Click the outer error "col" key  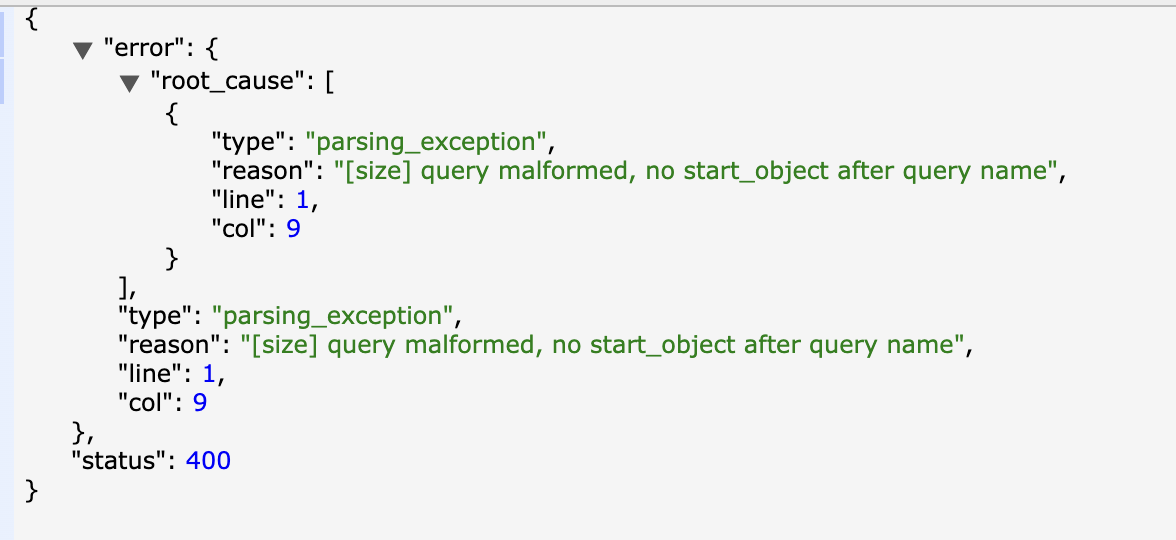tap(147, 403)
